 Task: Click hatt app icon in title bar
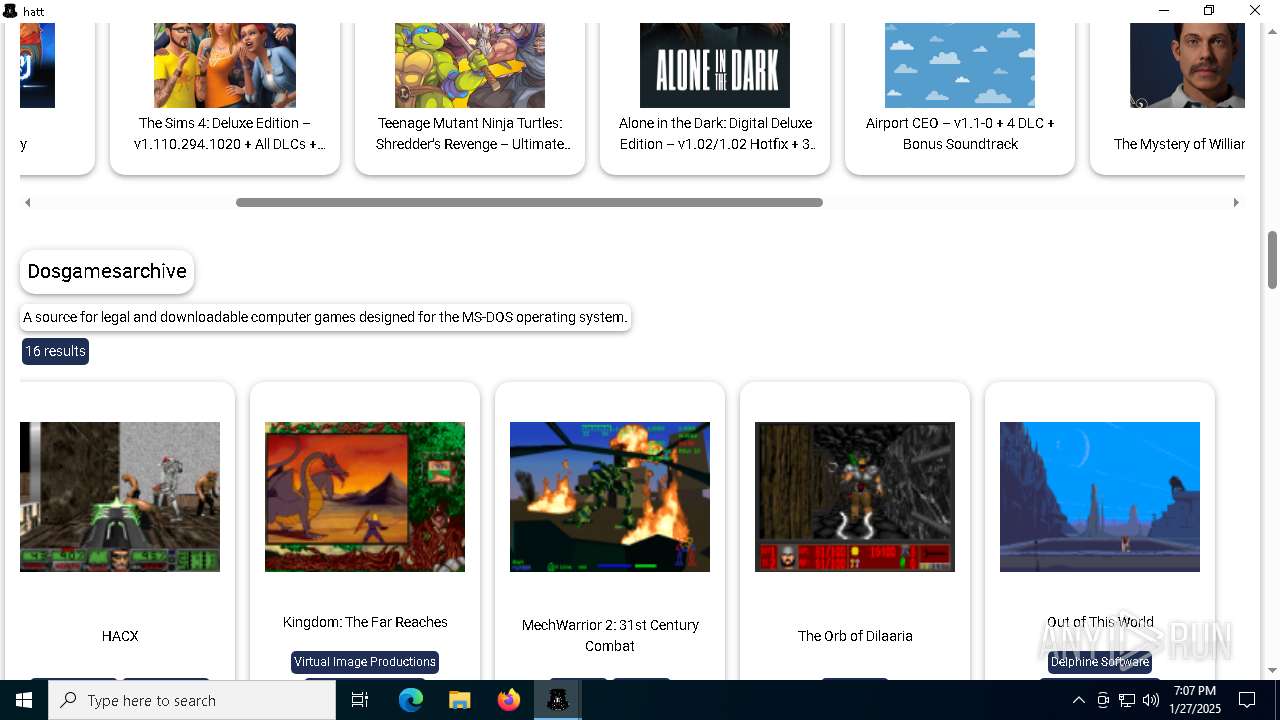[10, 11]
